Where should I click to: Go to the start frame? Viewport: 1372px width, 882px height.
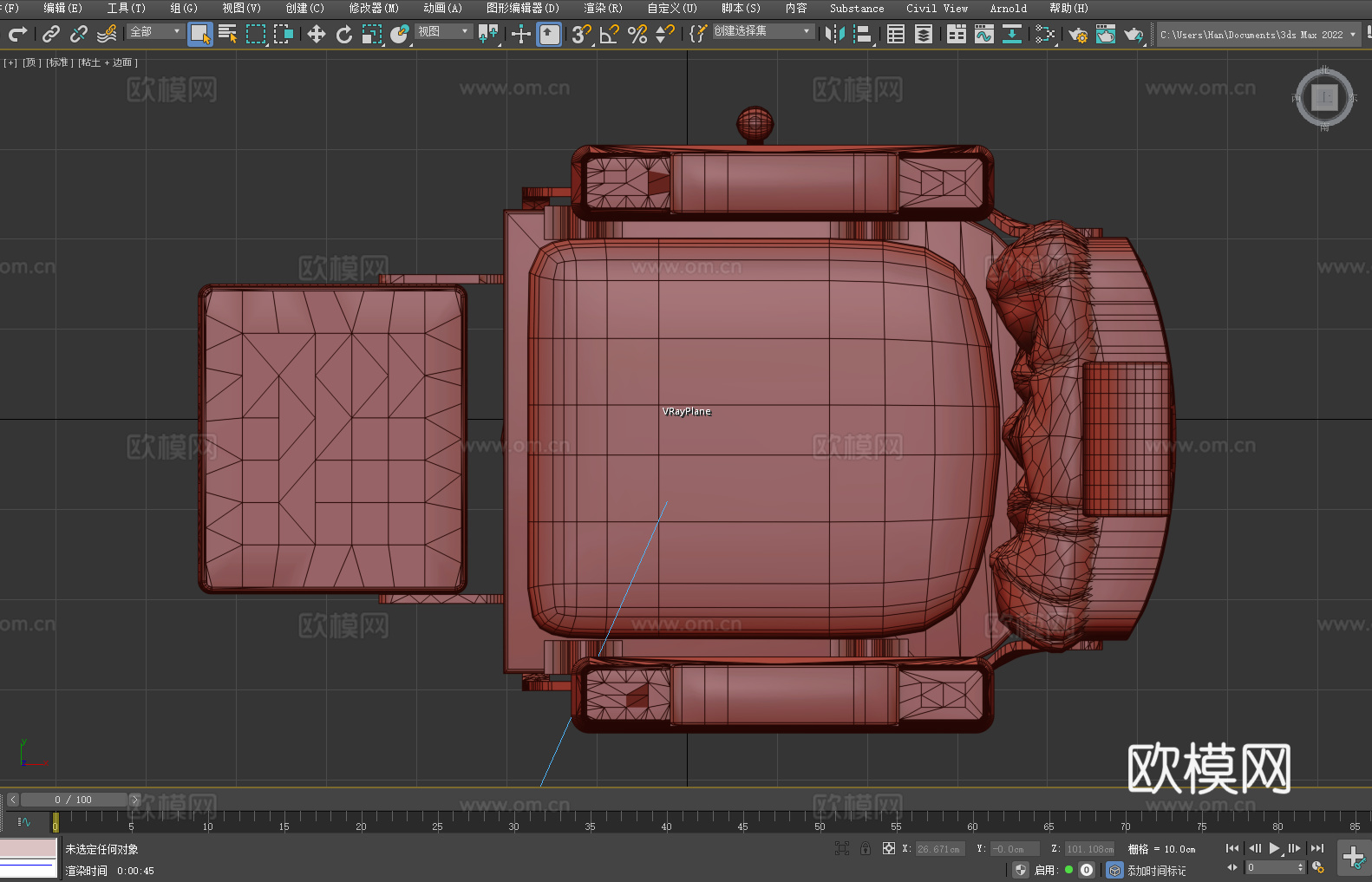click(1232, 848)
